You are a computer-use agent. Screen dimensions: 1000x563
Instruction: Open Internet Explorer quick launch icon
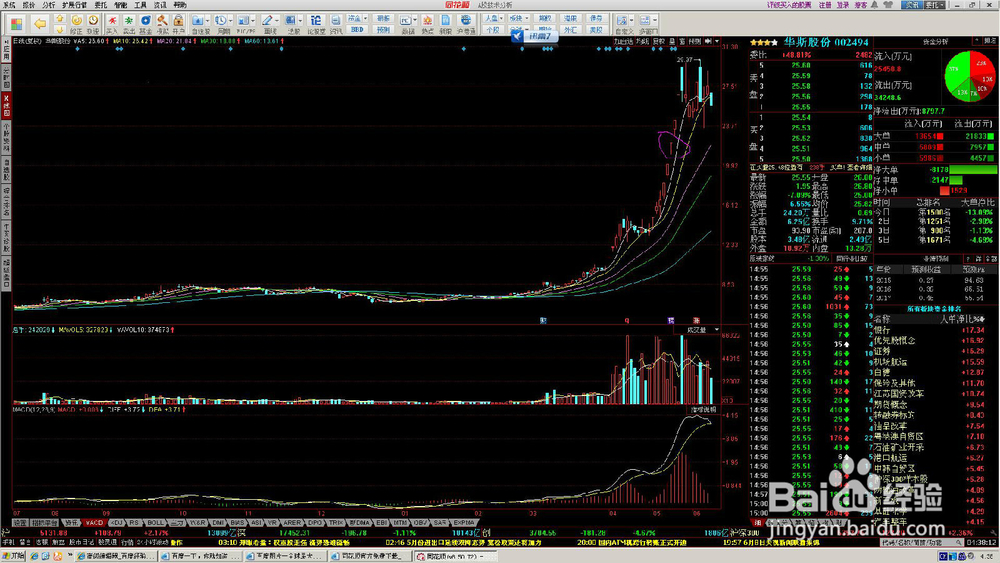tap(34, 556)
